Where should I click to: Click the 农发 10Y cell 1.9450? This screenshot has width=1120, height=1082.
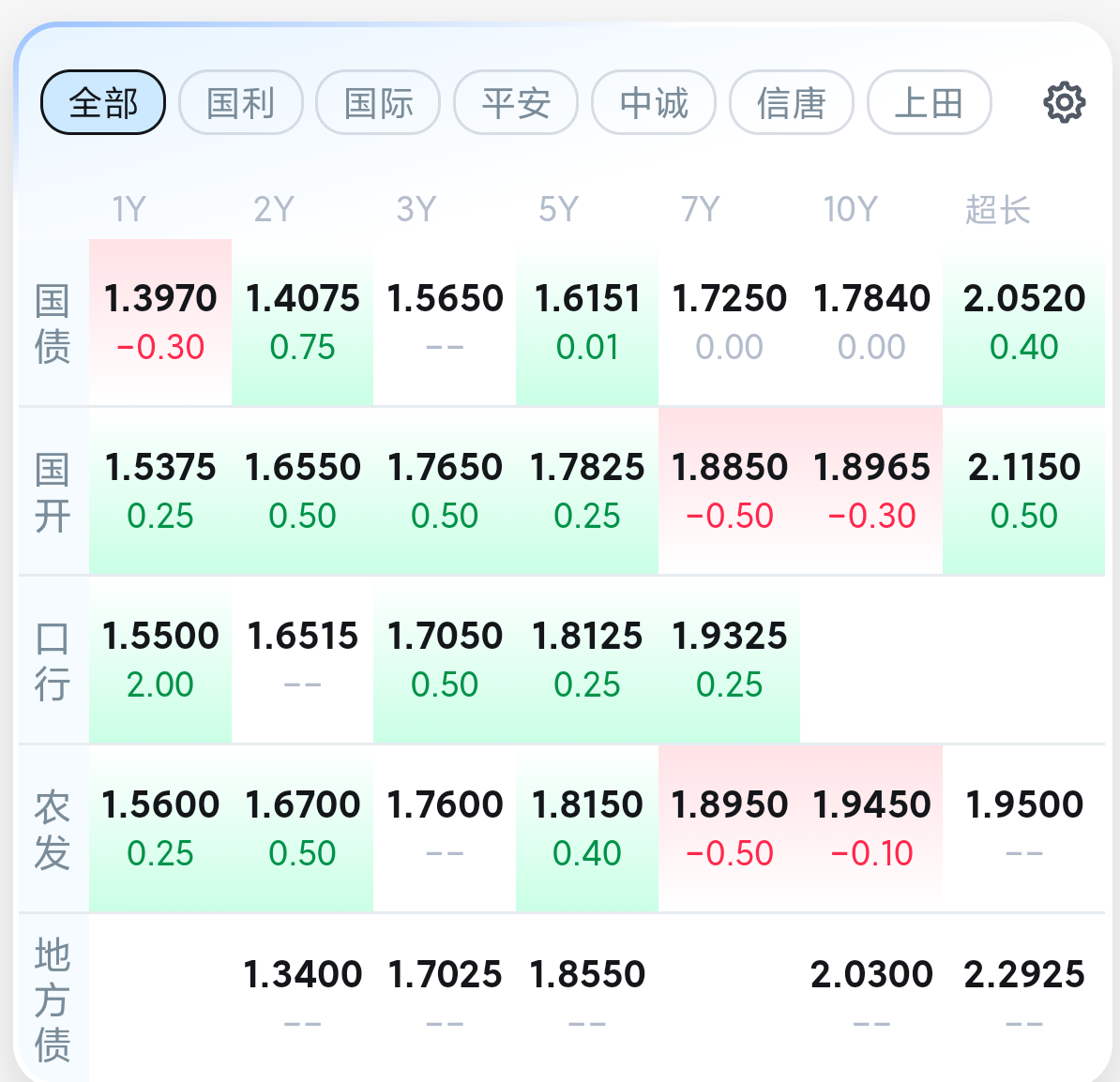871,828
